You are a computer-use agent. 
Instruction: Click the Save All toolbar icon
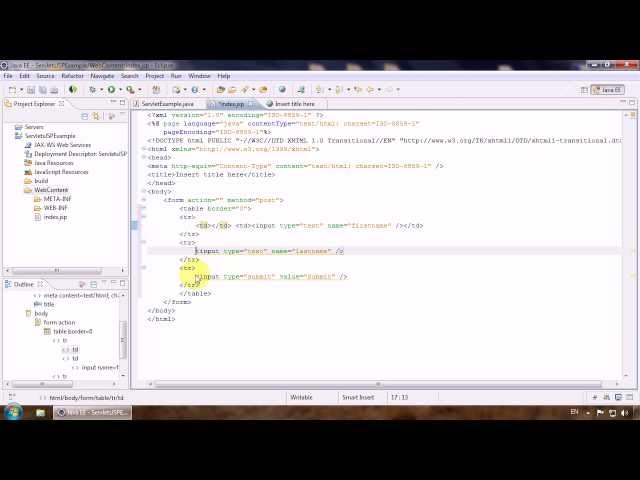pyautogui.click(x=42, y=90)
